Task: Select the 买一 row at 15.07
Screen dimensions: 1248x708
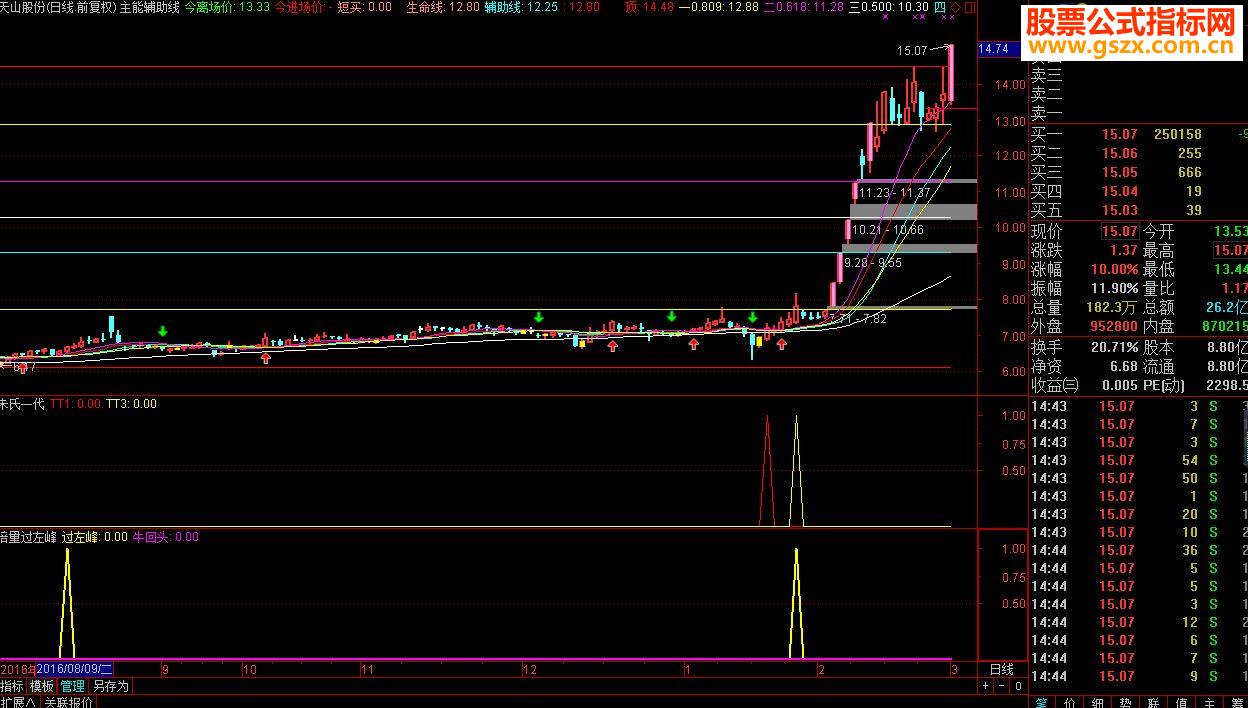Action: tap(1139, 134)
